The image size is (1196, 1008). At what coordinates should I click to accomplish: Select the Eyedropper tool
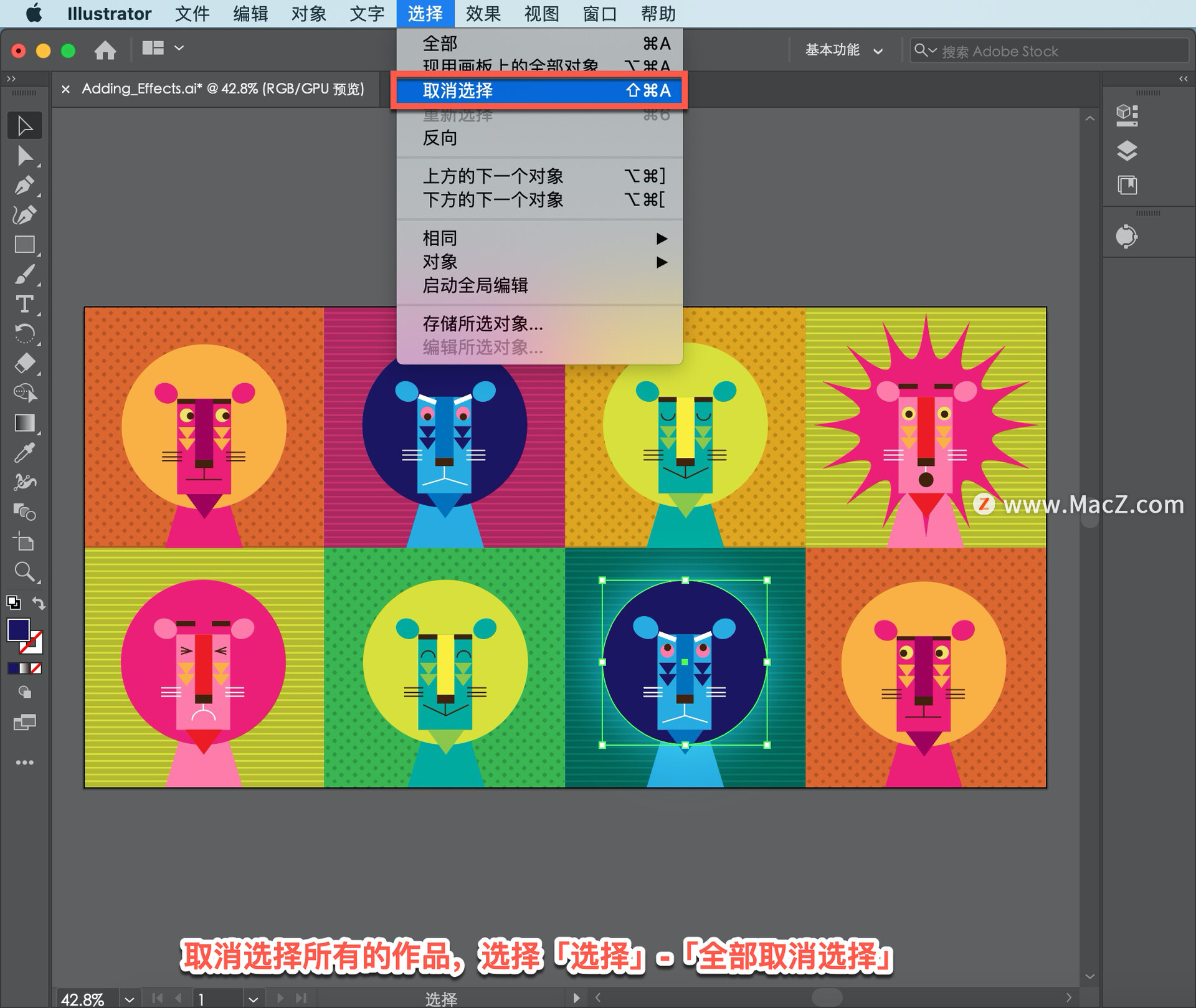[x=24, y=453]
